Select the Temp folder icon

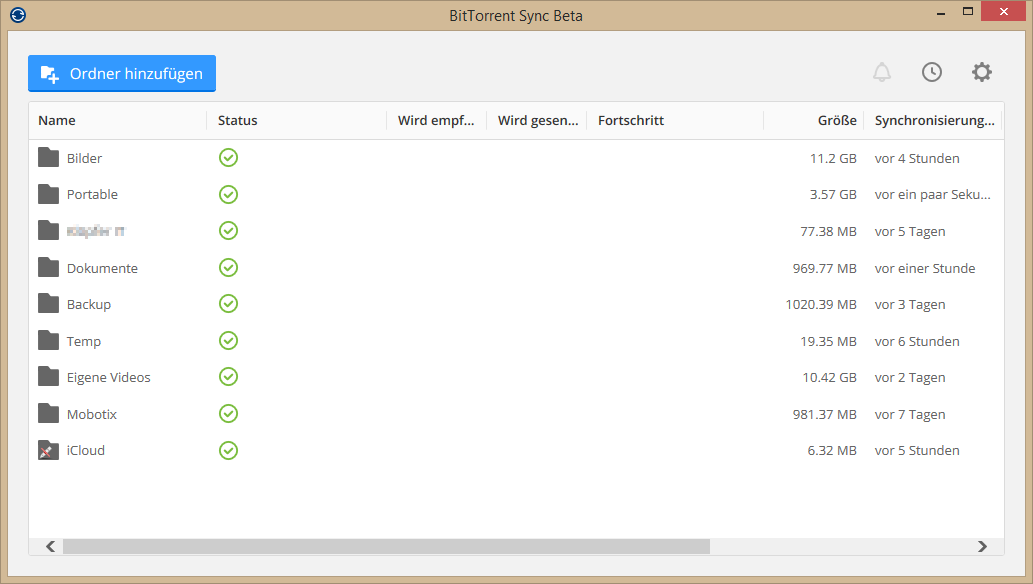[48, 340]
